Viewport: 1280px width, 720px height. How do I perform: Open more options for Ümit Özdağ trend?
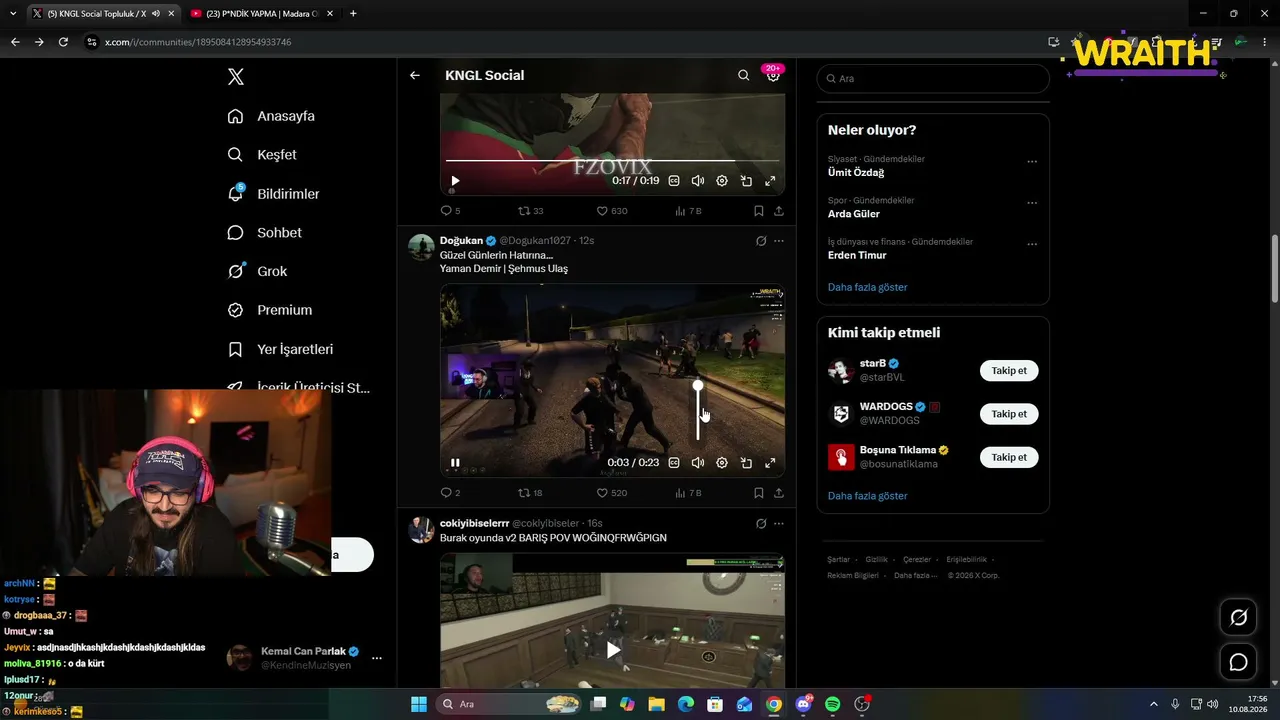(x=1032, y=161)
